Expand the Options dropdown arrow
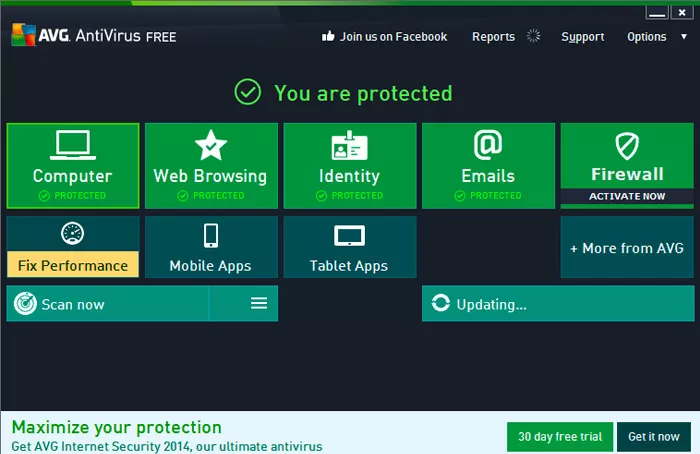Screen dimensions: 700x454 click(x=683, y=37)
